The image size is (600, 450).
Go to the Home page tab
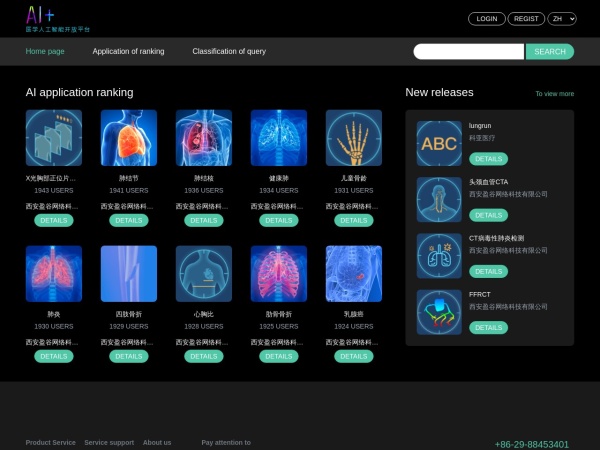[x=45, y=51]
